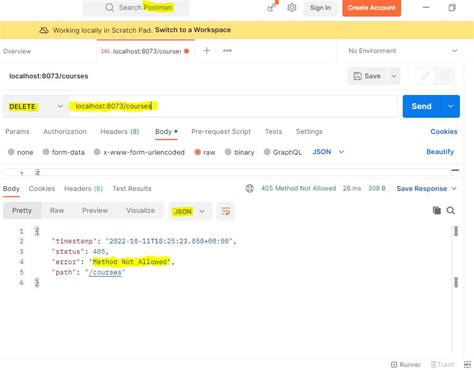Click the cloud-off Scratch Pad icon
This screenshot has height=370, width=474.
(44, 30)
